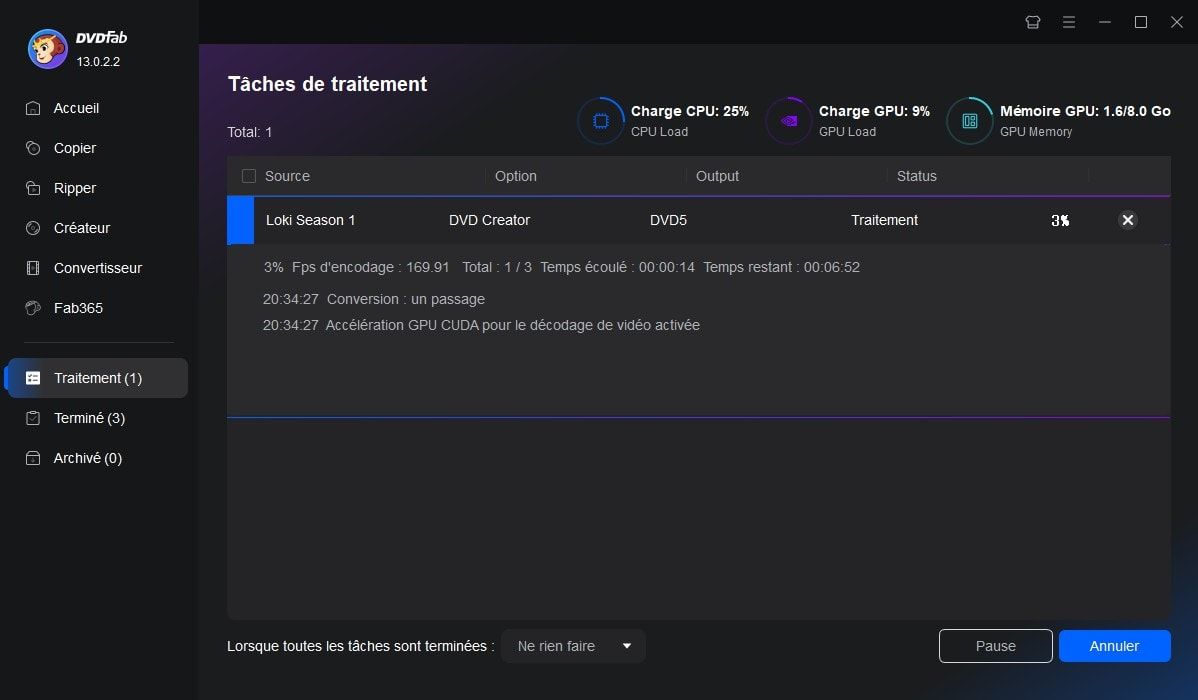Click 'Temps restant : 00:06:52' text

pyautogui.click(x=782, y=267)
